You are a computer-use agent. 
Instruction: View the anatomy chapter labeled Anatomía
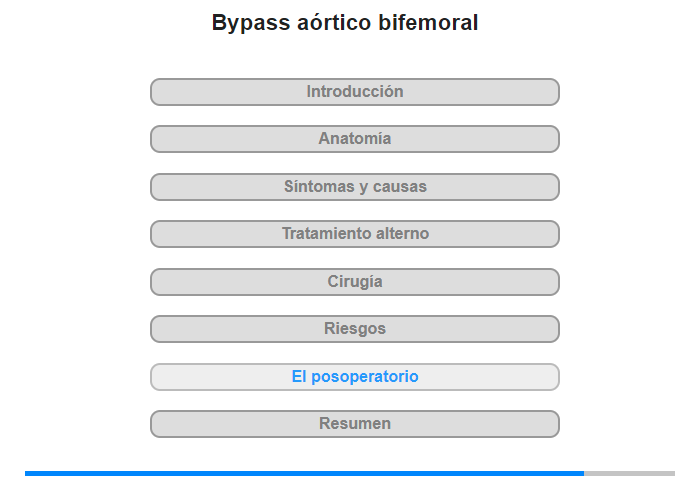tap(354, 139)
